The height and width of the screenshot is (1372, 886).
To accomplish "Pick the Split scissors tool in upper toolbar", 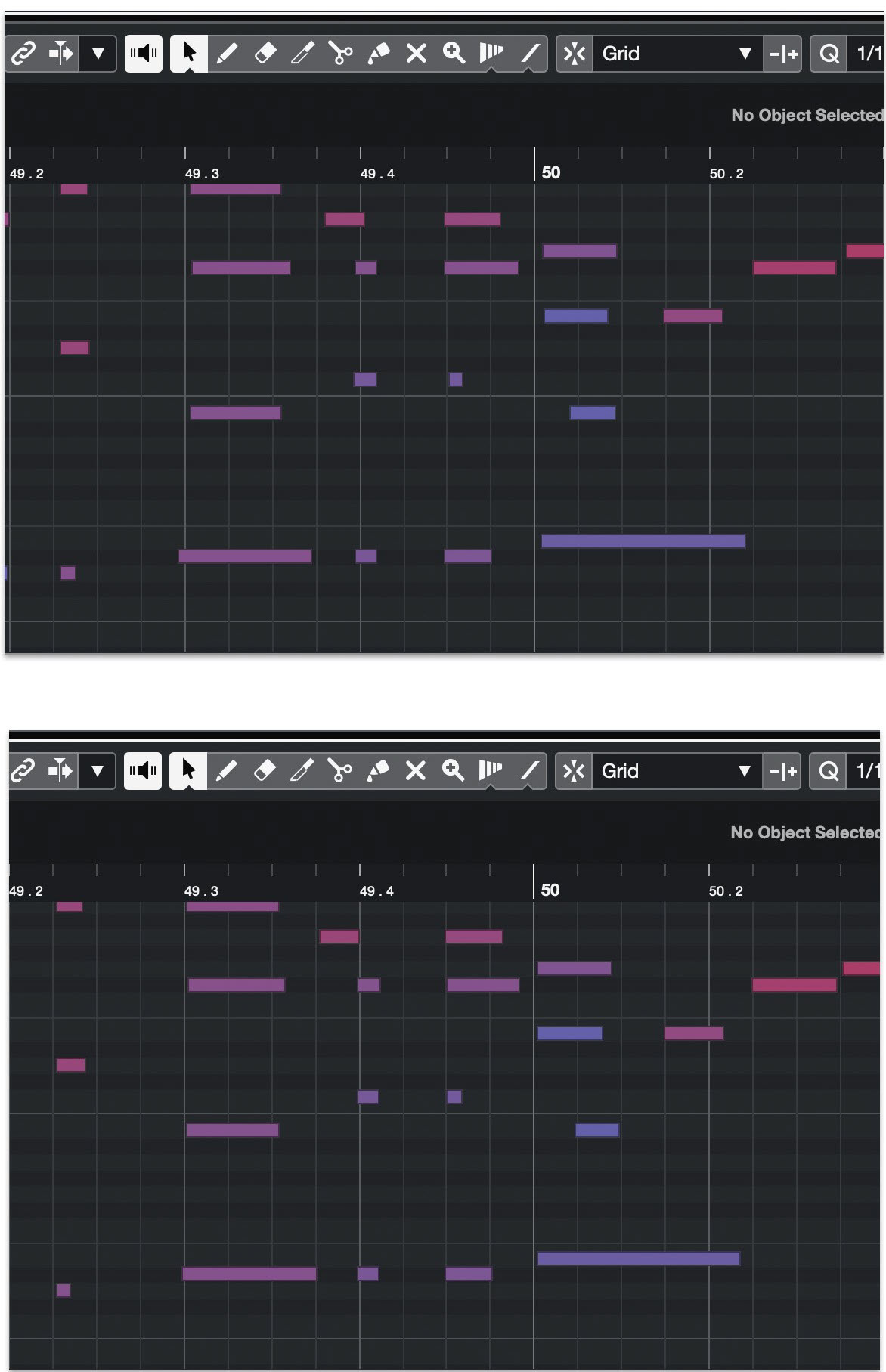I will pos(340,54).
